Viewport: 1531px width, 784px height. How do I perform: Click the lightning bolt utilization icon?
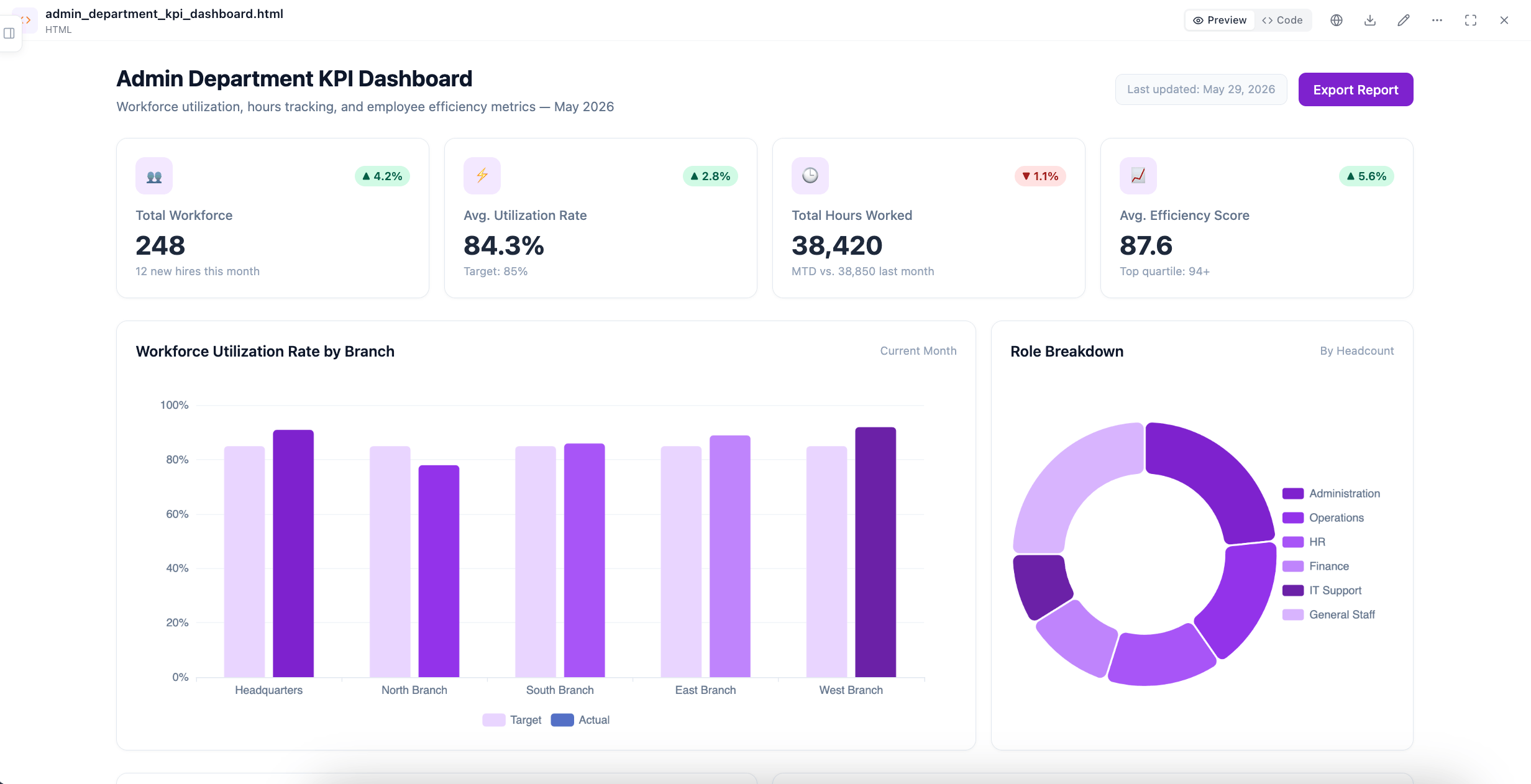[x=482, y=176]
